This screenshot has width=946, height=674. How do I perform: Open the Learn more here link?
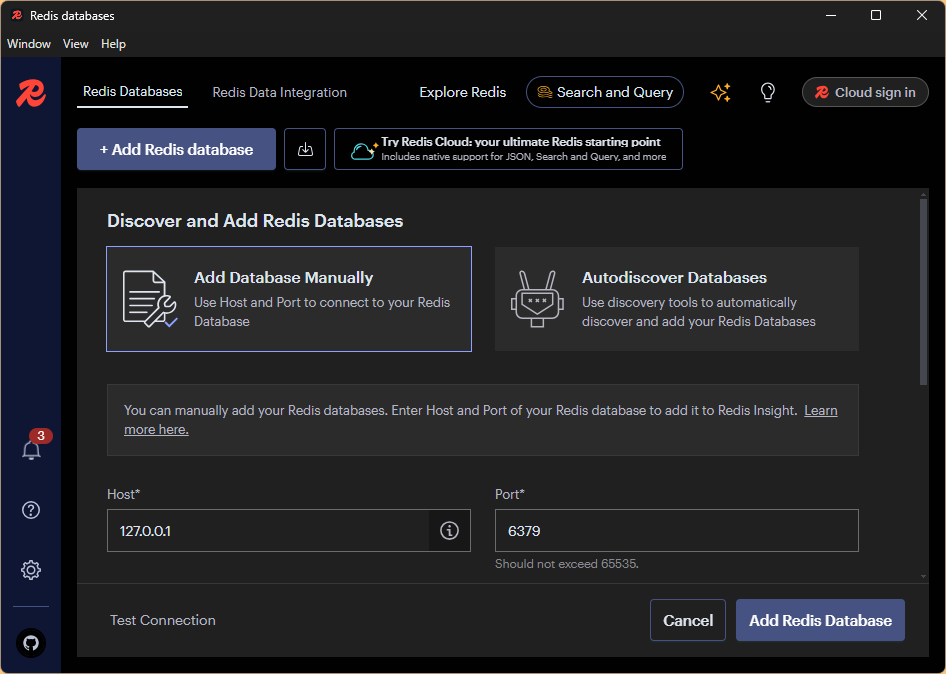coord(821,411)
